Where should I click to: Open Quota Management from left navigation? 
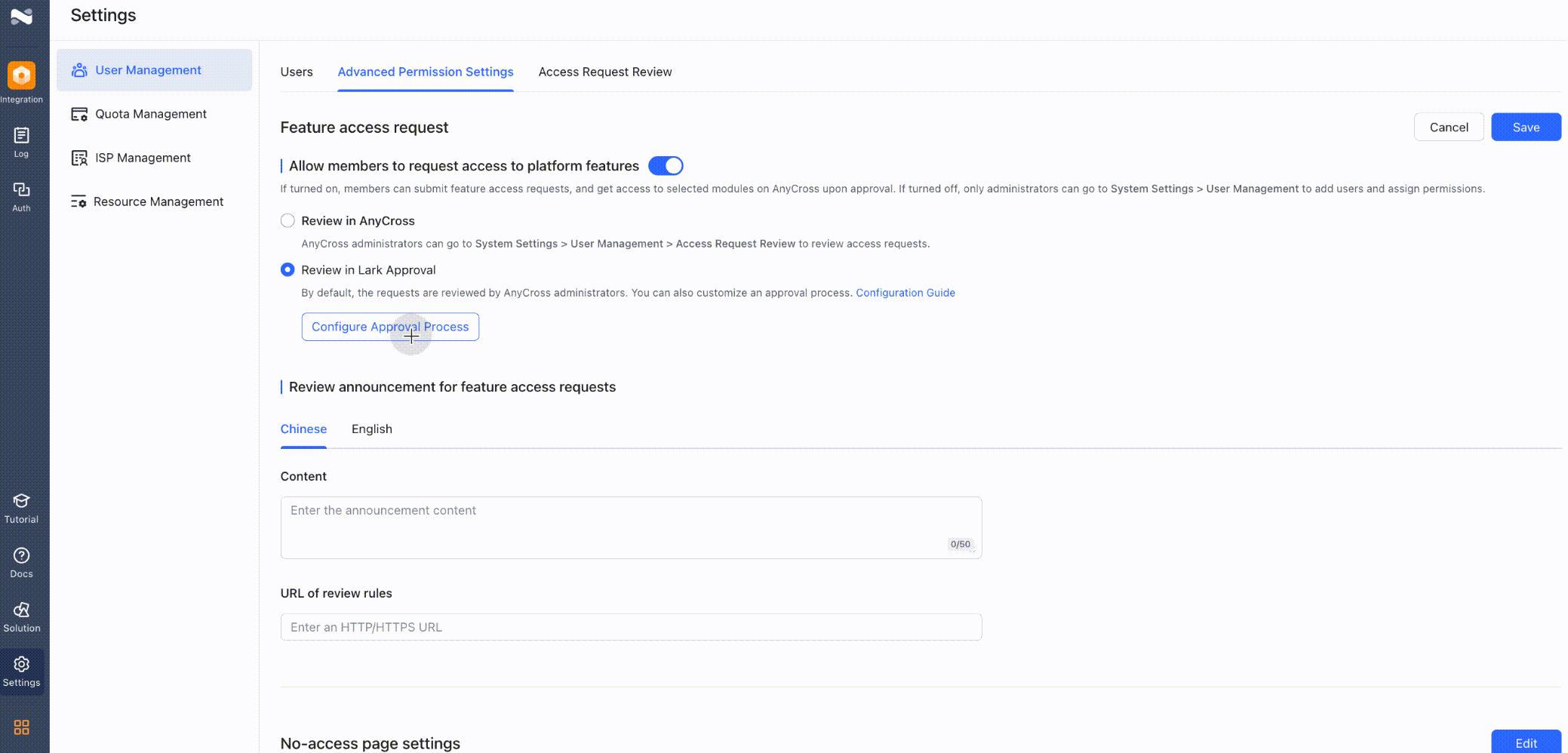(x=151, y=114)
